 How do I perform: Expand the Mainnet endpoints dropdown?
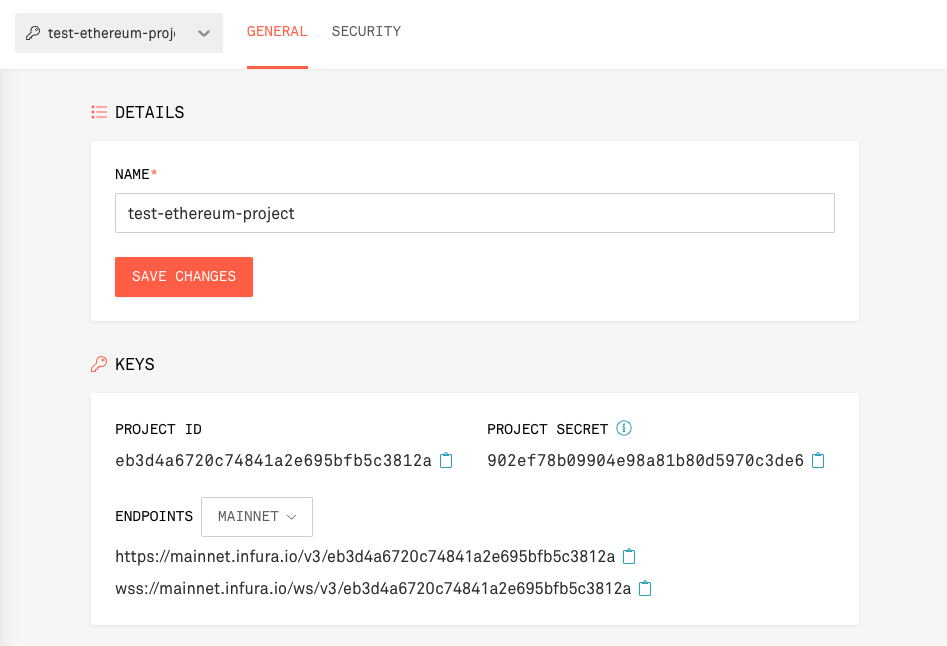click(x=257, y=517)
